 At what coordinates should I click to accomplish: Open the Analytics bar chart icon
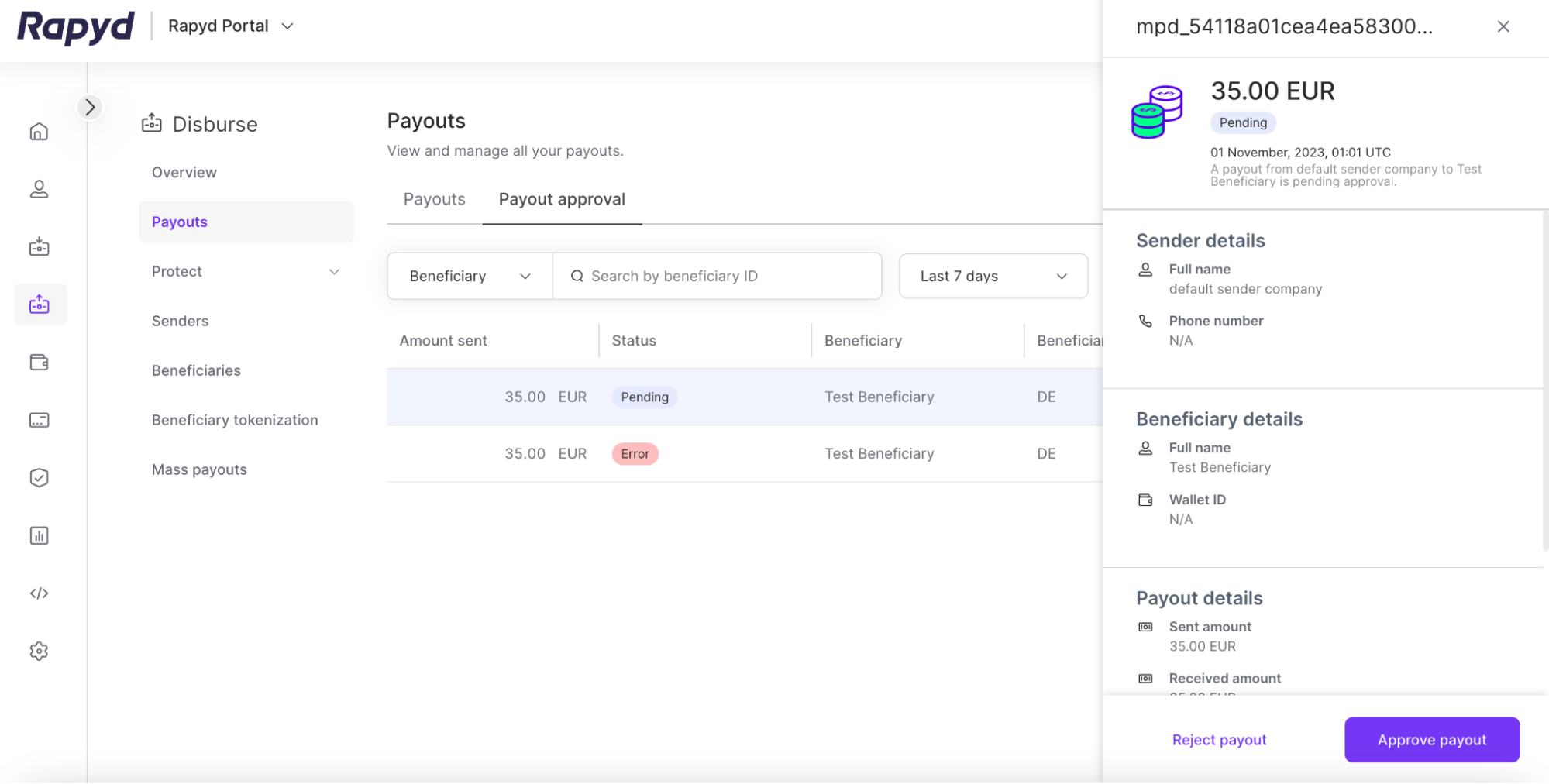[x=39, y=535]
